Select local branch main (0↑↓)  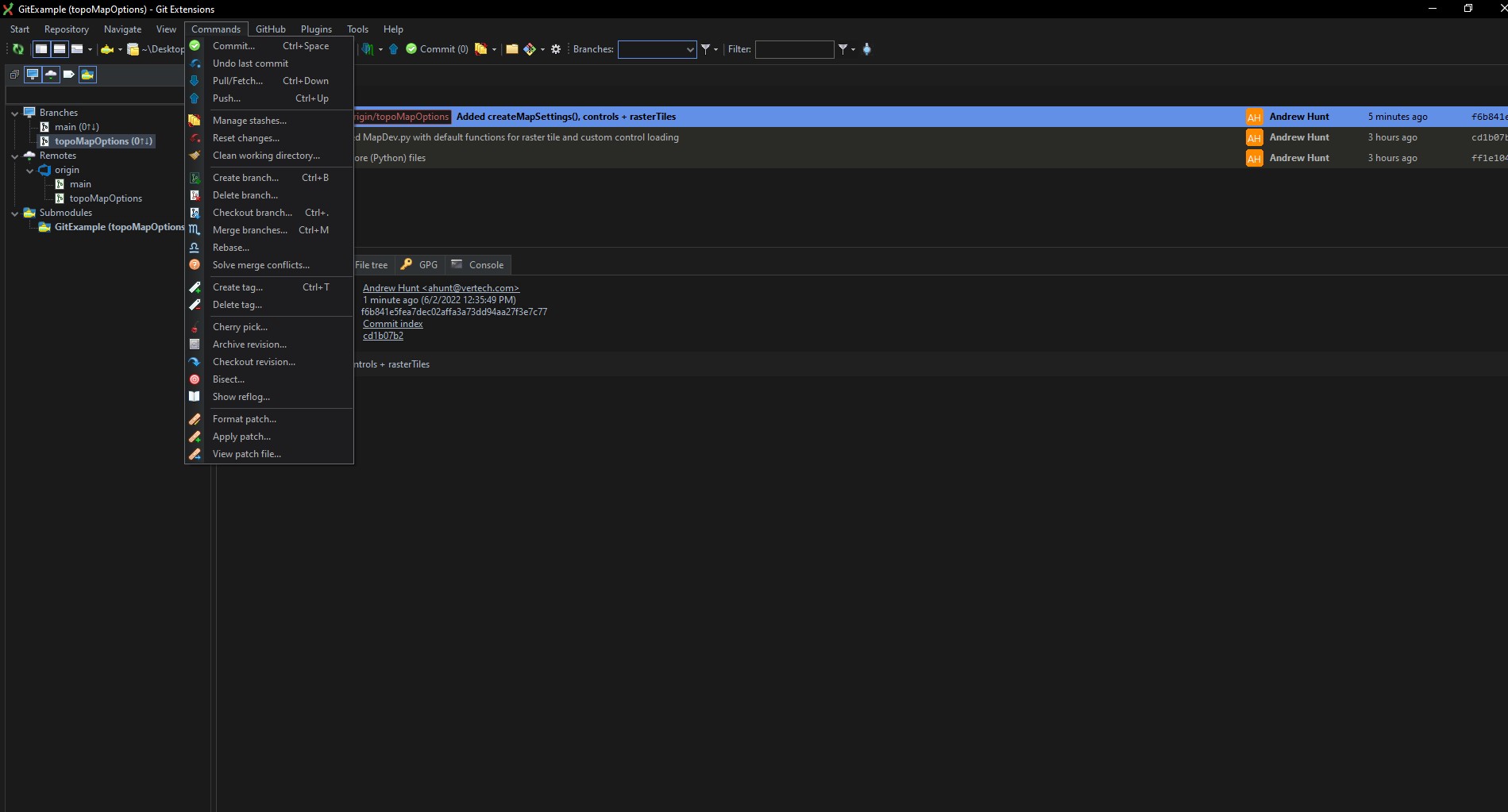coord(76,127)
